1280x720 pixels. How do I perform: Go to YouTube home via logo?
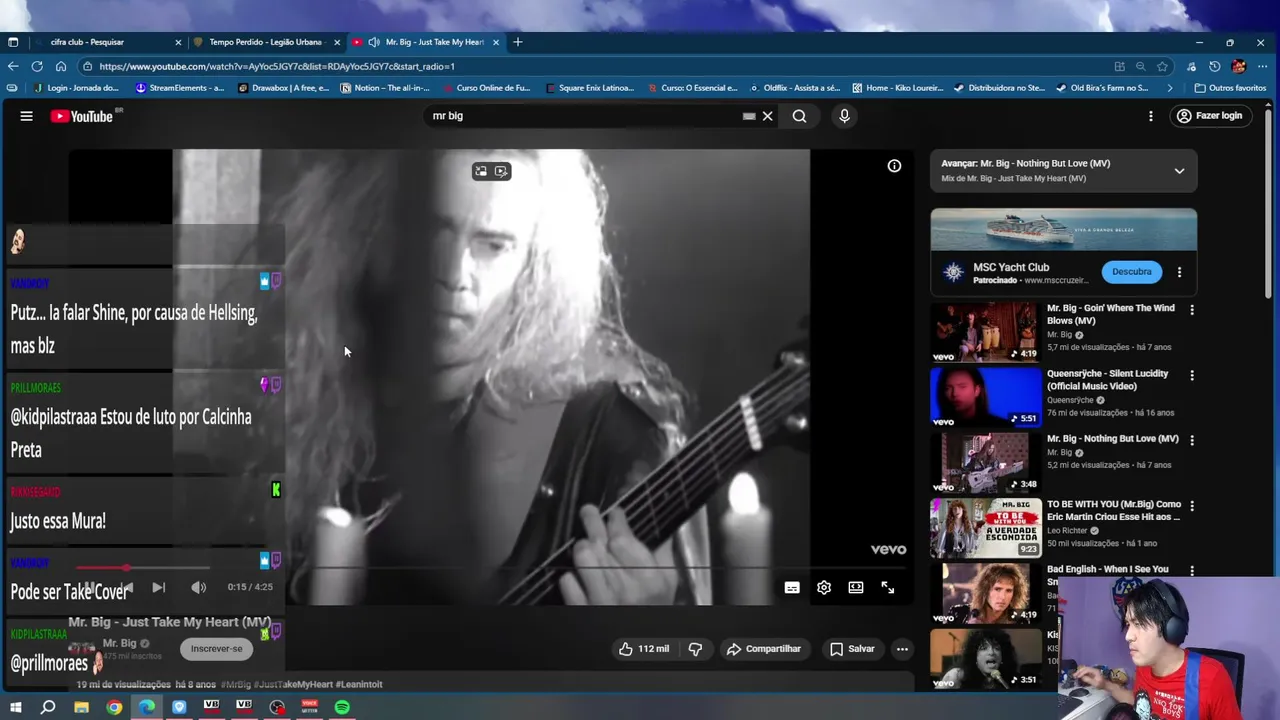(82, 116)
